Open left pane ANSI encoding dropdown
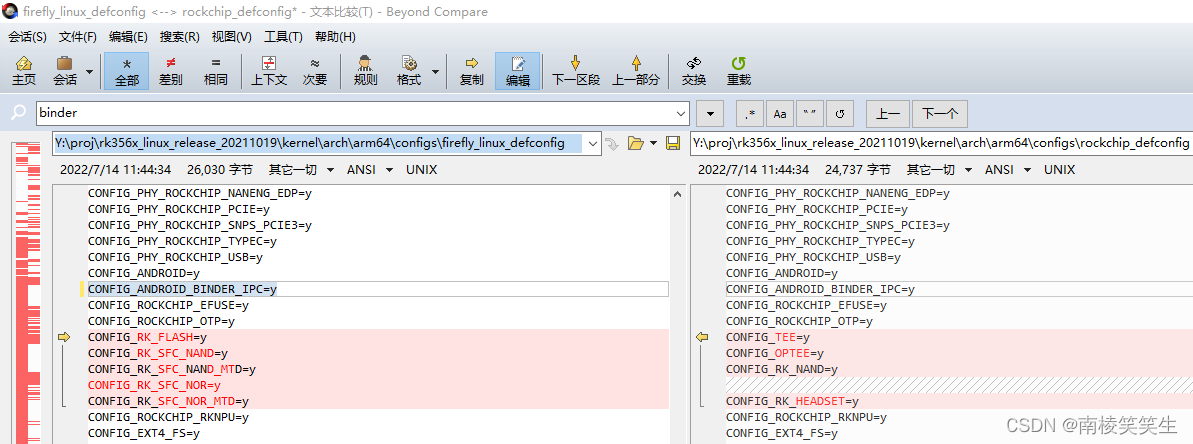Screen dimensions: 1193x444 [x=371, y=170]
